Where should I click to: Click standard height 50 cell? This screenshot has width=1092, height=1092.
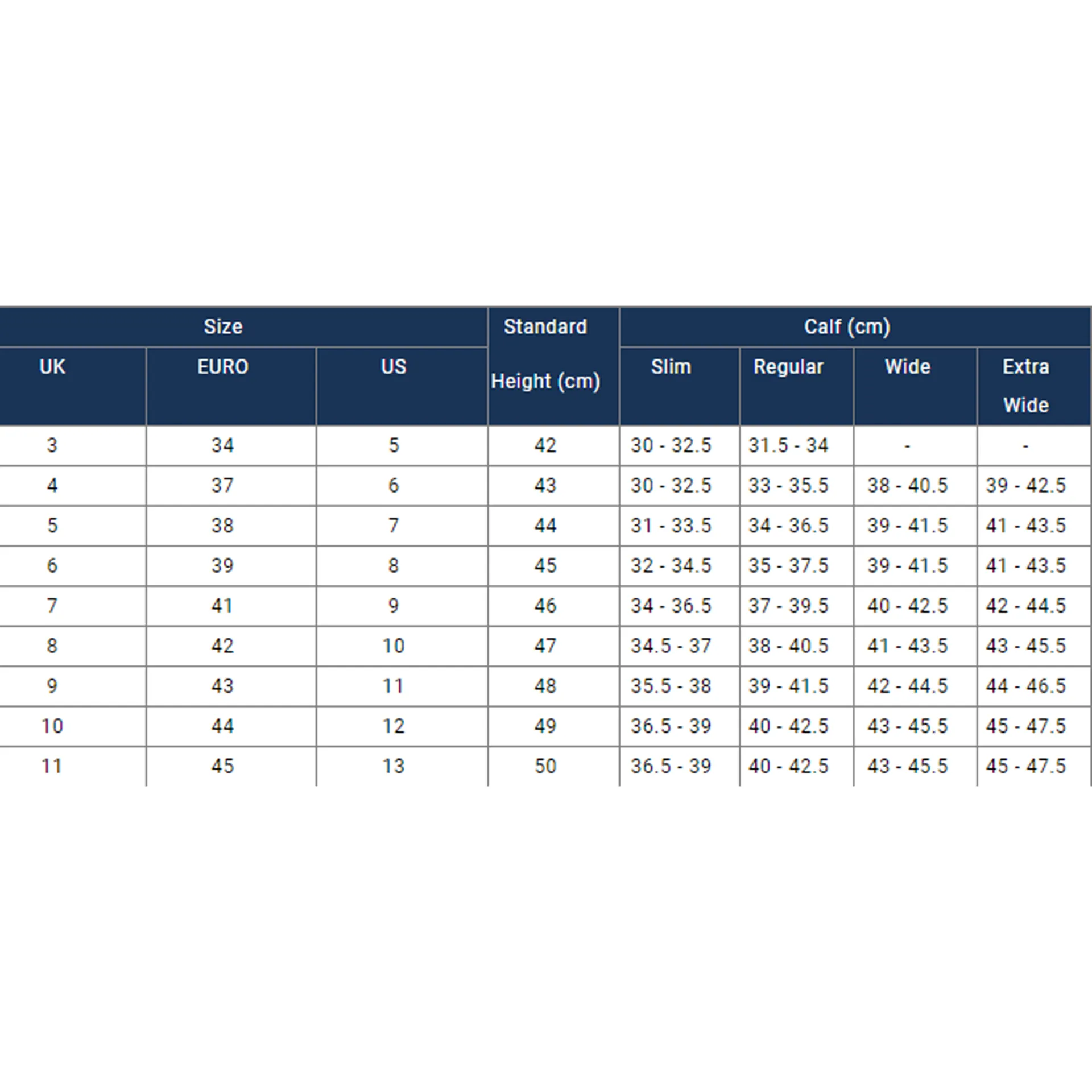tap(545, 766)
